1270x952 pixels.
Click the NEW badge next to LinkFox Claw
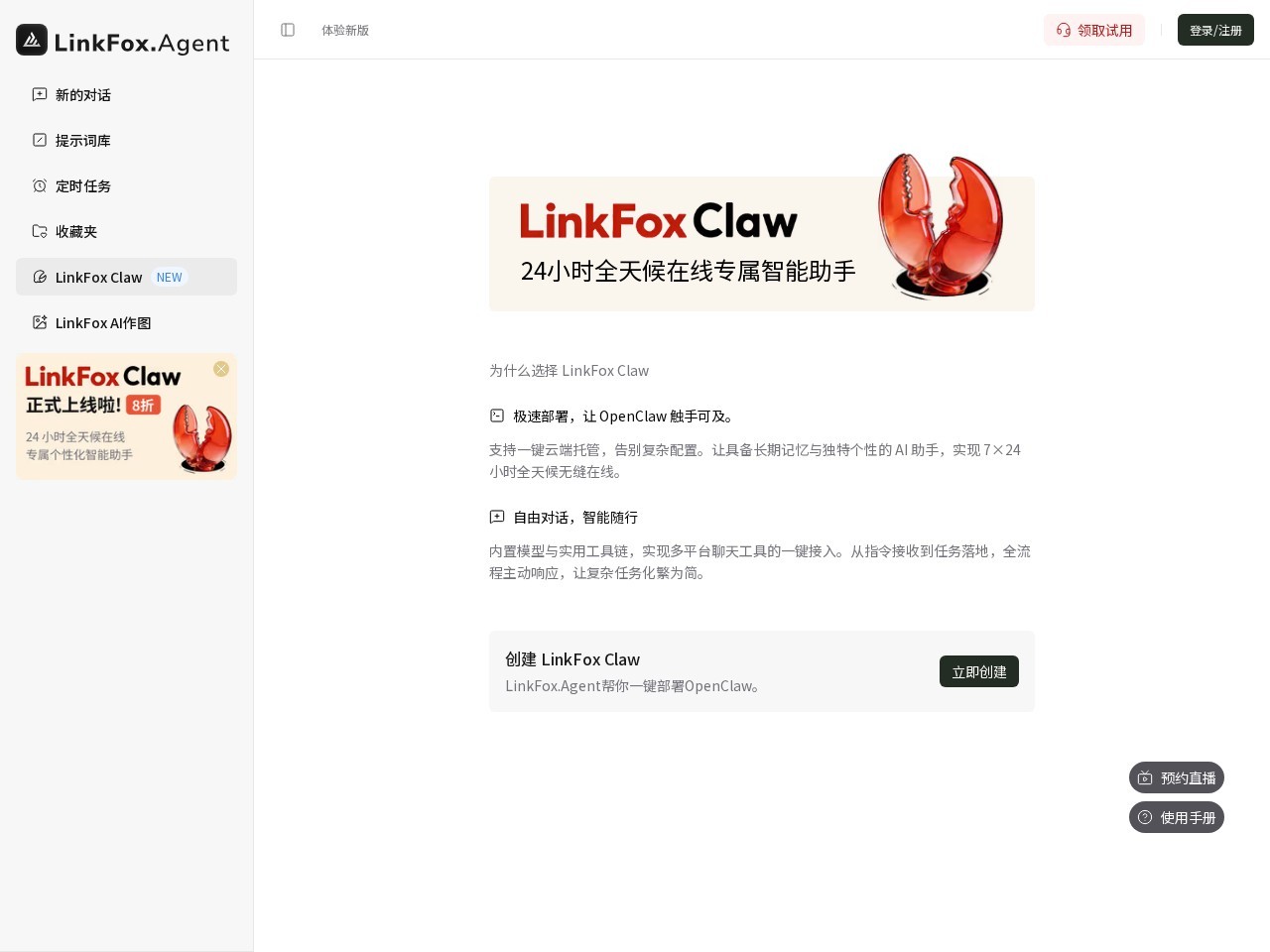click(x=170, y=277)
